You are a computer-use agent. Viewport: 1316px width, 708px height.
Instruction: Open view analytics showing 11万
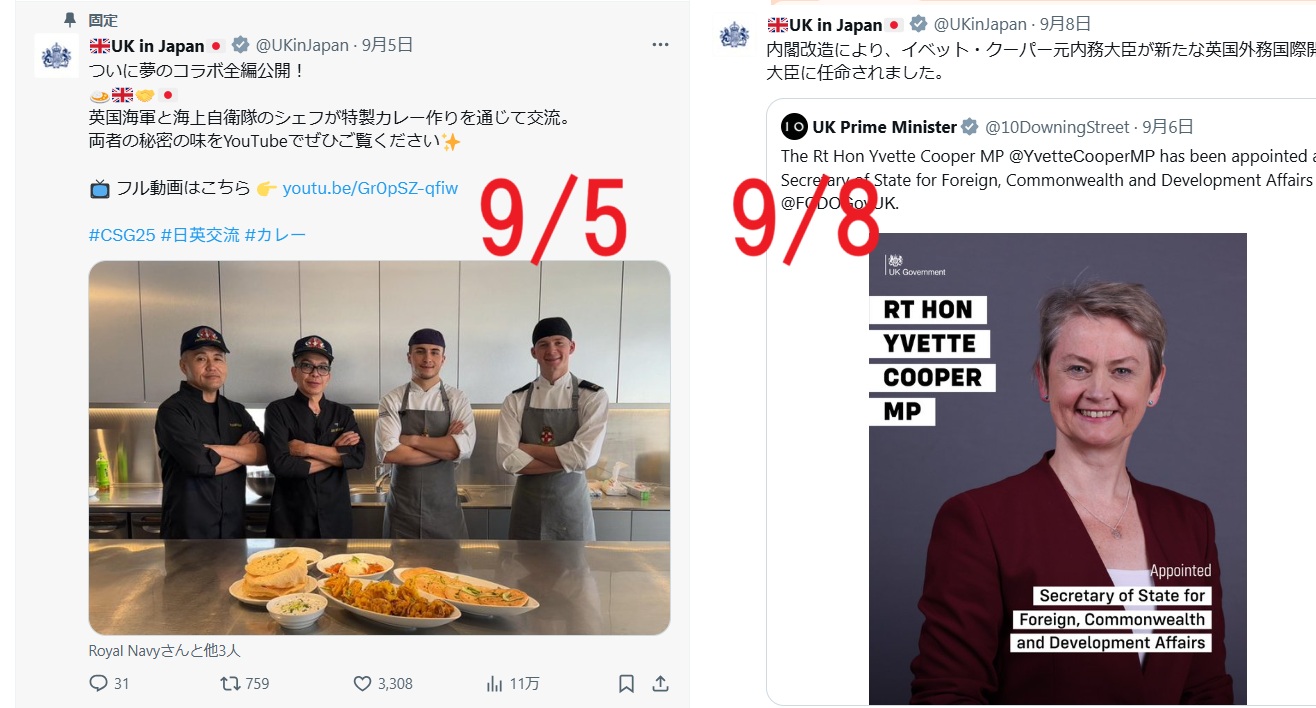pos(494,684)
